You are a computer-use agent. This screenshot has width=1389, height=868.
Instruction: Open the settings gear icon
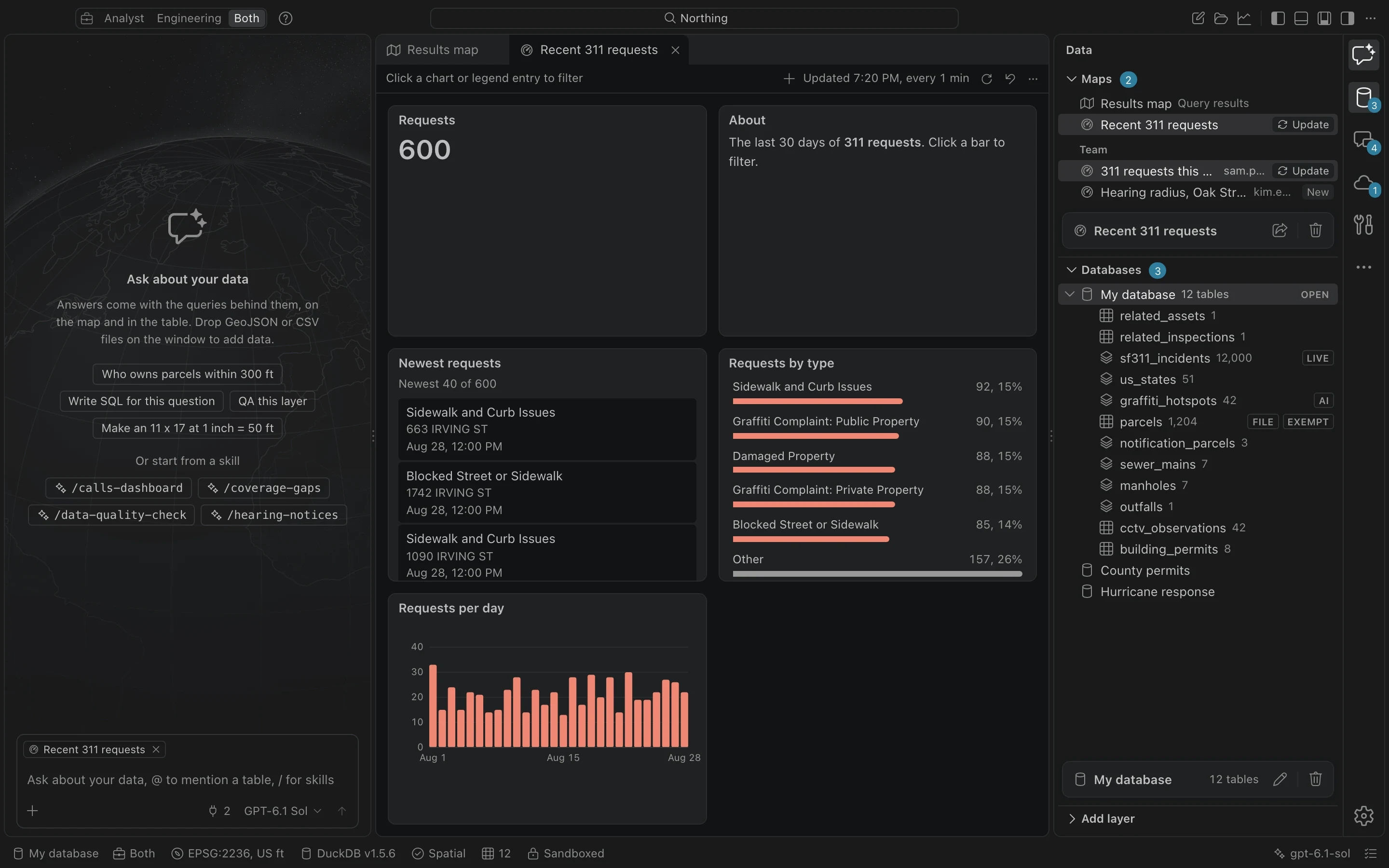(x=1363, y=815)
